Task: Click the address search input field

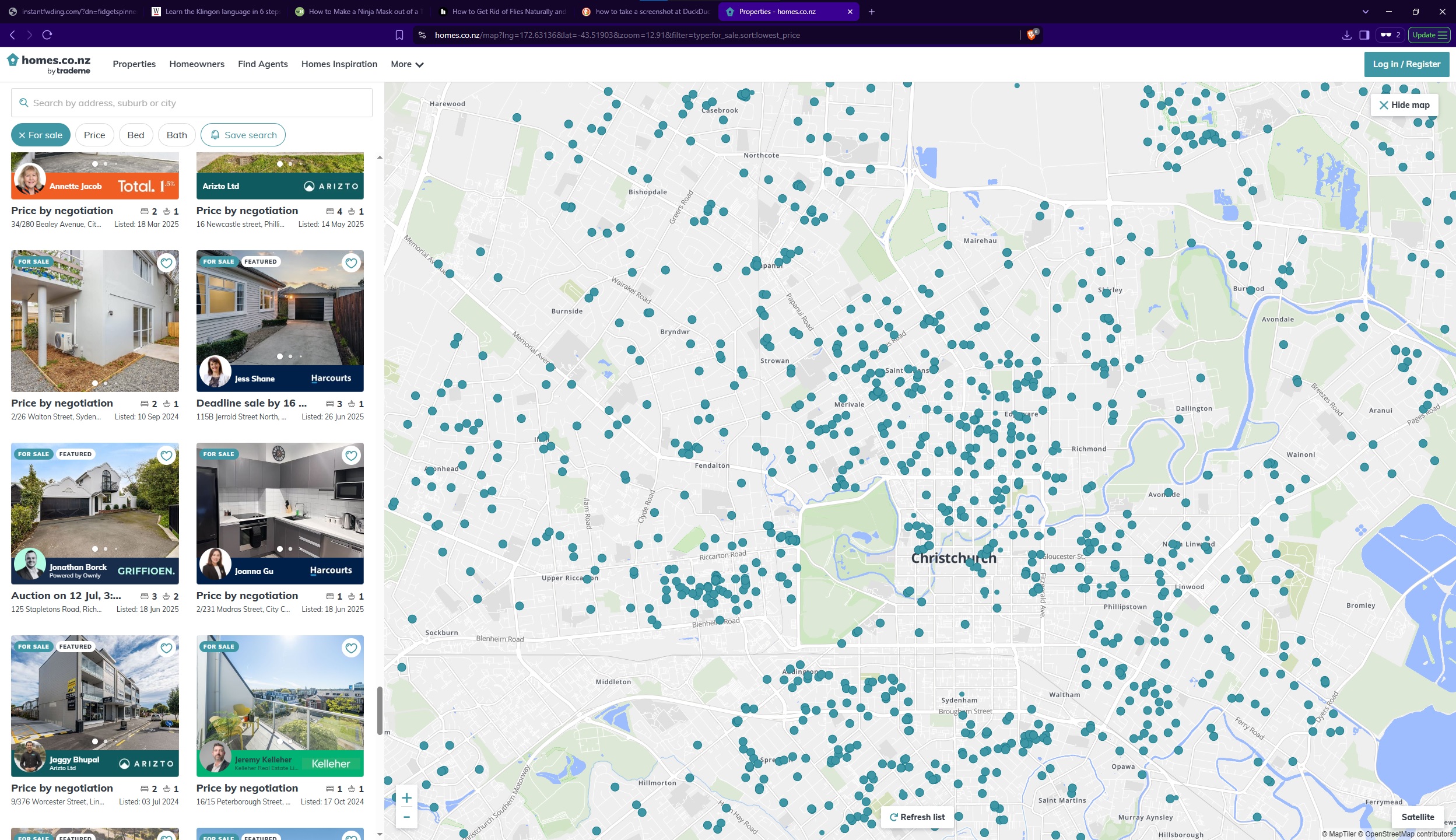Action: click(192, 103)
